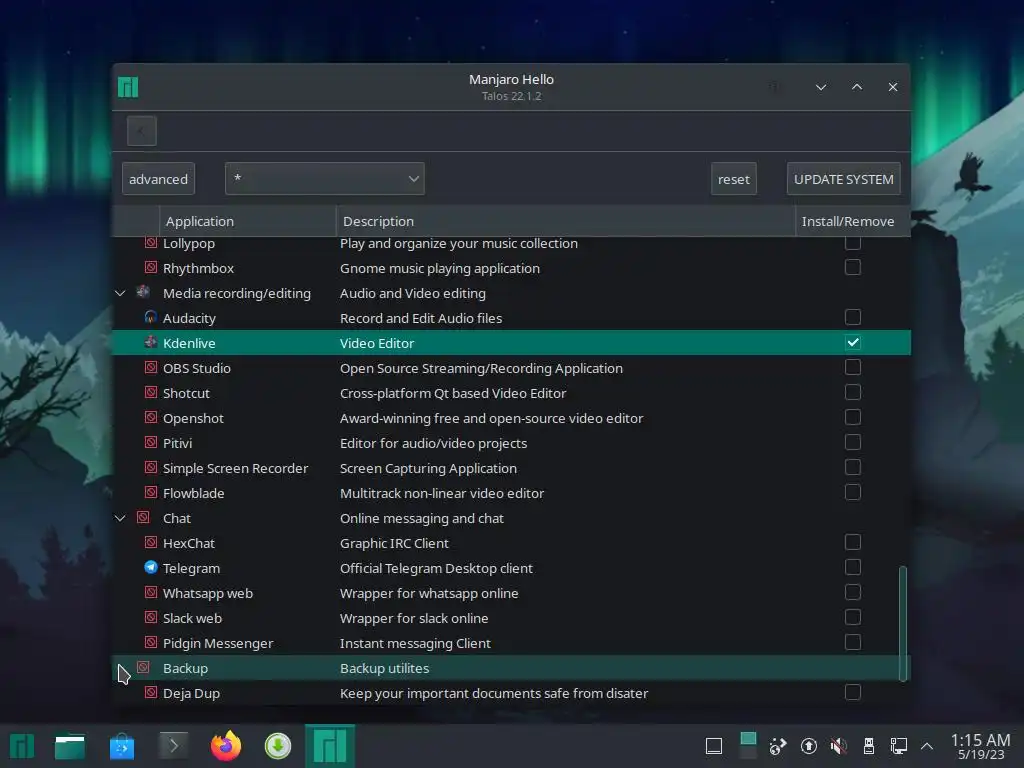Click the Kdenlive app icon
The image size is (1024, 768).
pyautogui.click(x=150, y=342)
